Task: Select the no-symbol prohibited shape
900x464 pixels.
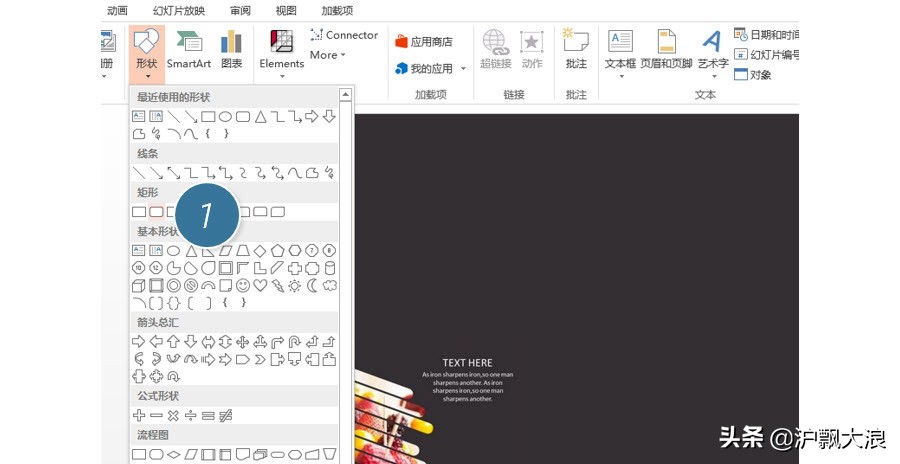Action: [191, 285]
